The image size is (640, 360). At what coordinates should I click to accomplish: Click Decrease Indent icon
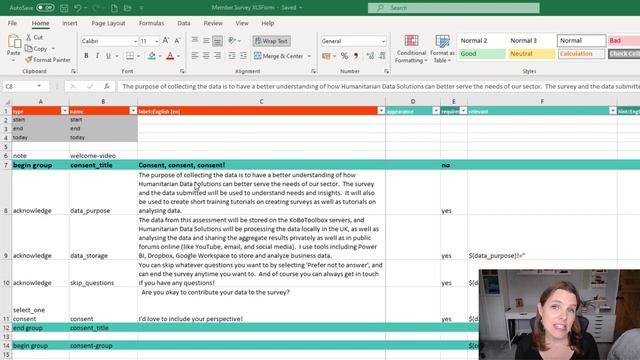click(x=232, y=56)
